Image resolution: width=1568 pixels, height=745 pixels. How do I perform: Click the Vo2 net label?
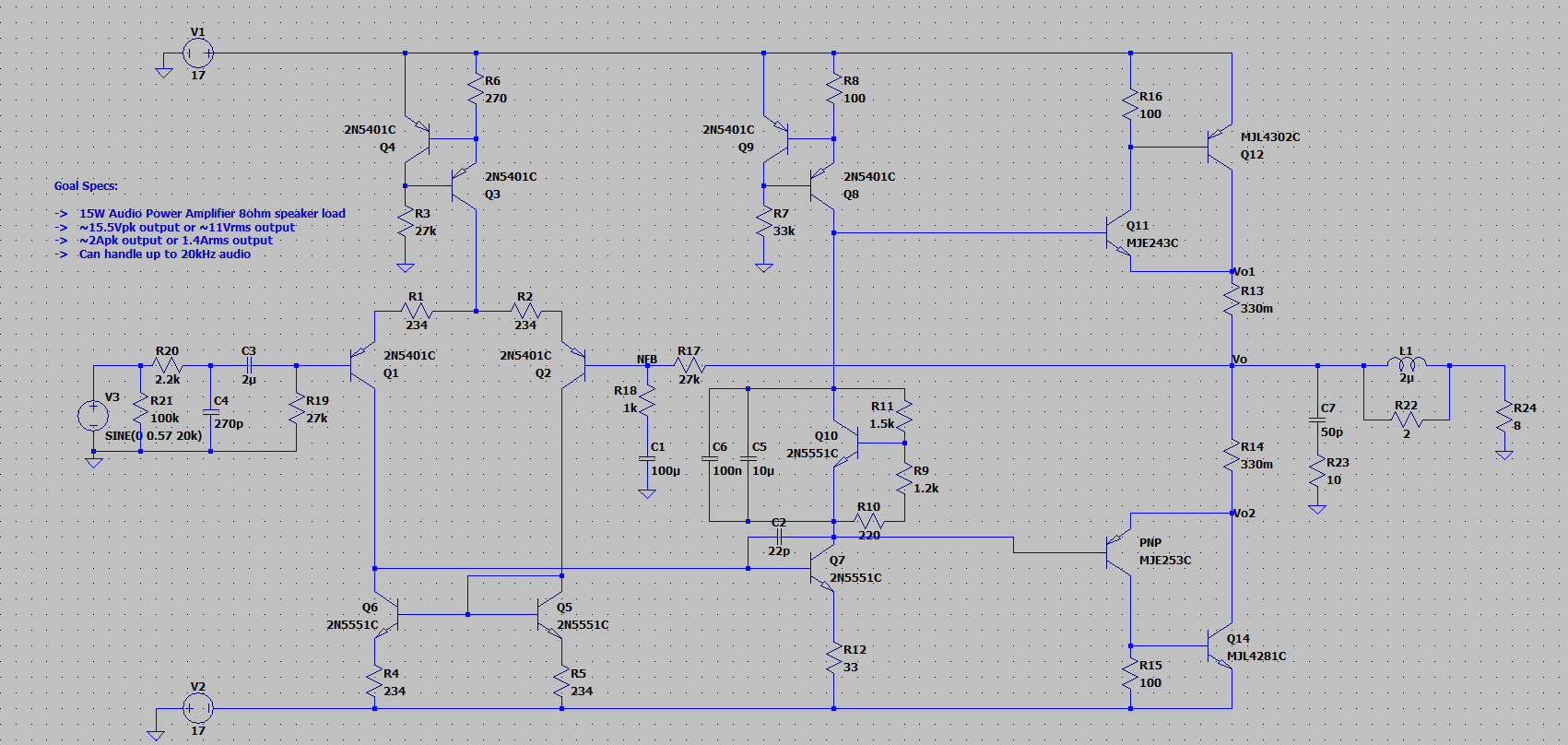pyautogui.click(x=1244, y=514)
